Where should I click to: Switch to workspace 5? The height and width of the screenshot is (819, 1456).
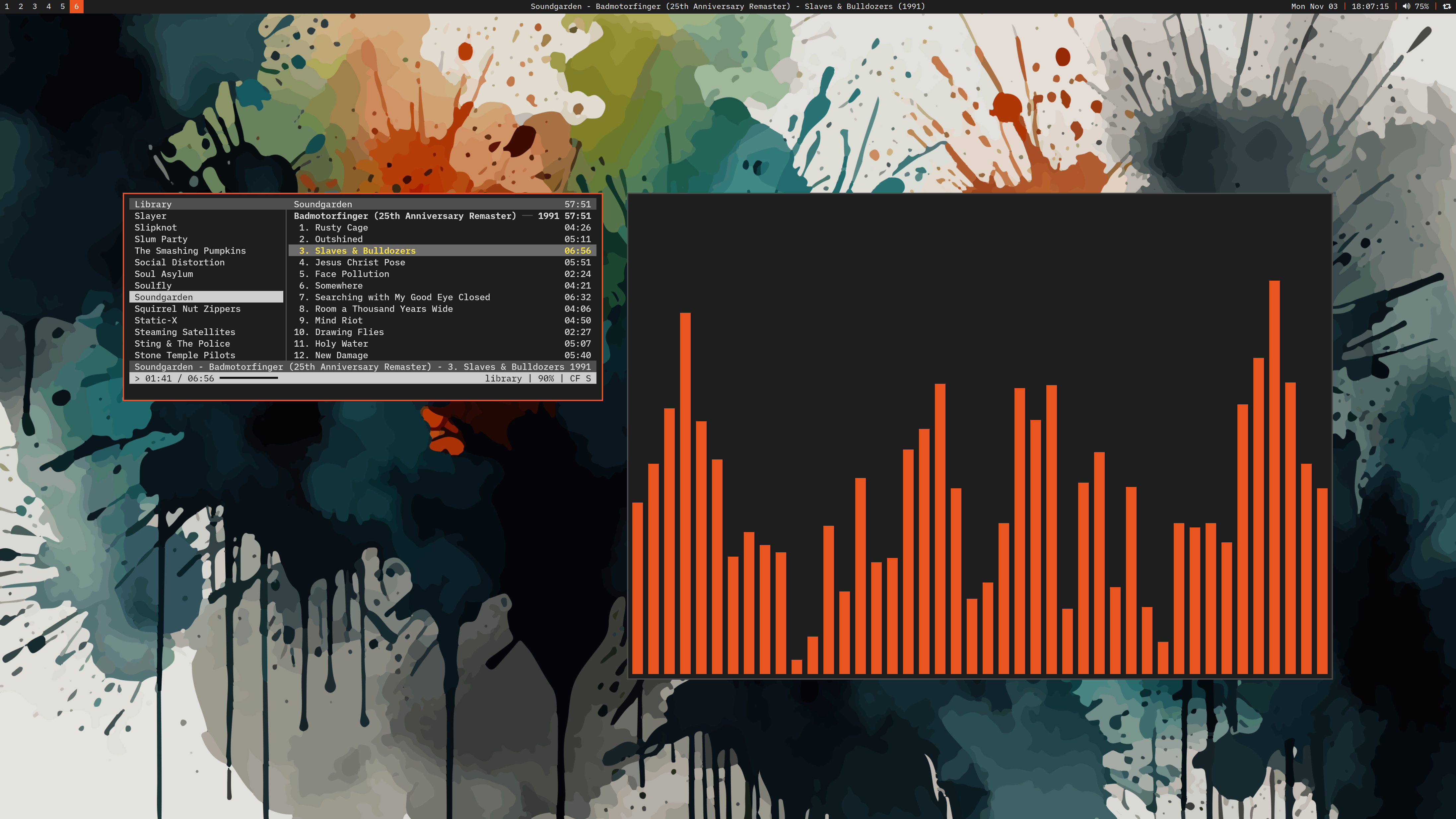(62, 6)
